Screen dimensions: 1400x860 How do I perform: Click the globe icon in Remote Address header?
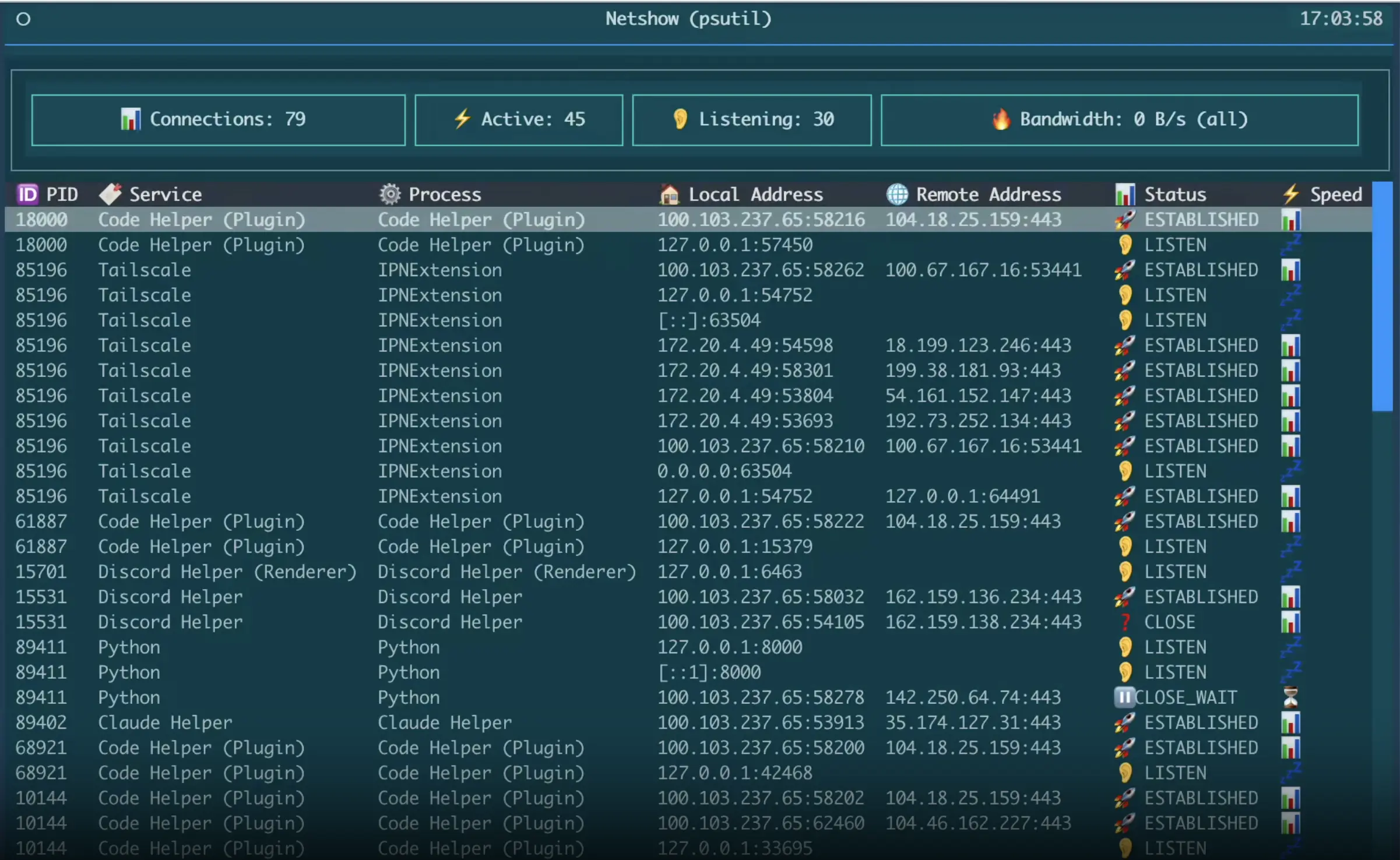(x=897, y=195)
